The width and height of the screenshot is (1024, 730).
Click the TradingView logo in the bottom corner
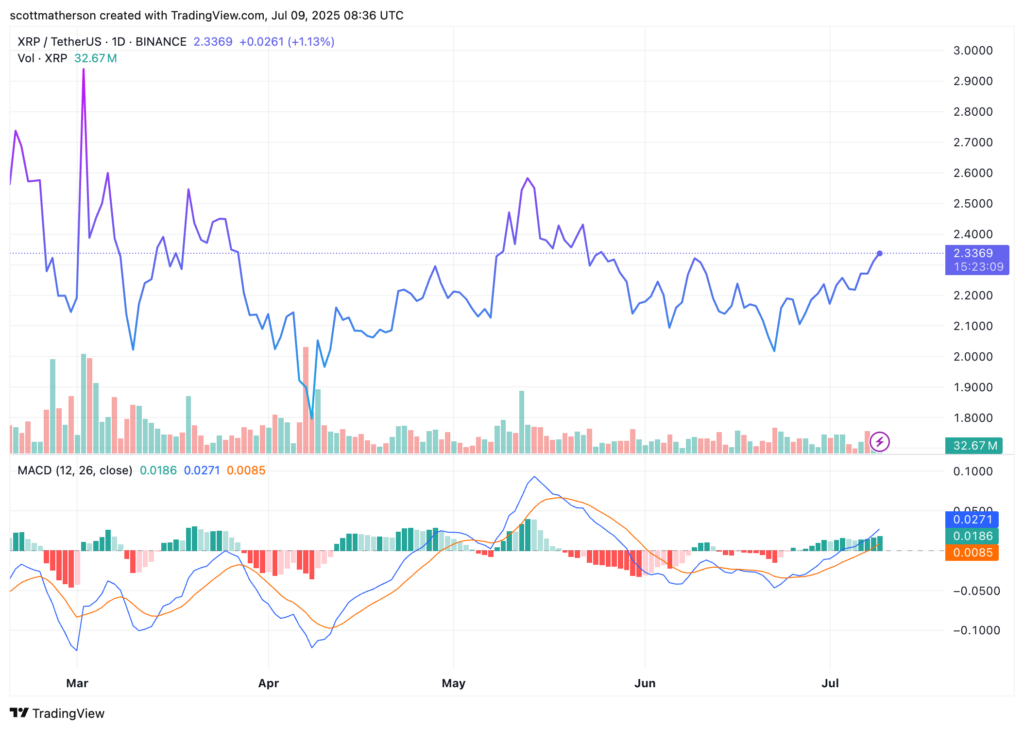pyautogui.click(x=55, y=713)
